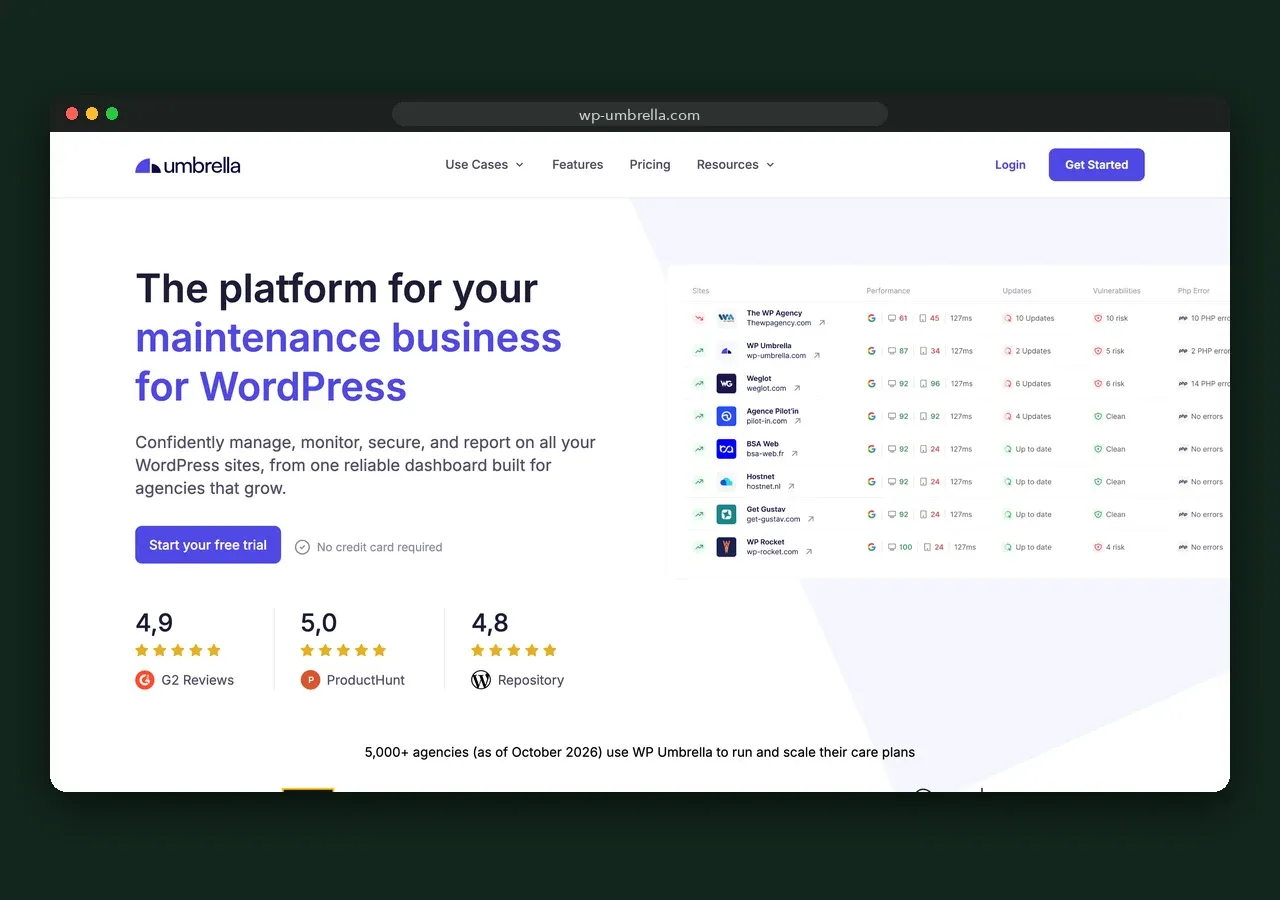Click the WordPress Repository logo icon

click(481, 680)
